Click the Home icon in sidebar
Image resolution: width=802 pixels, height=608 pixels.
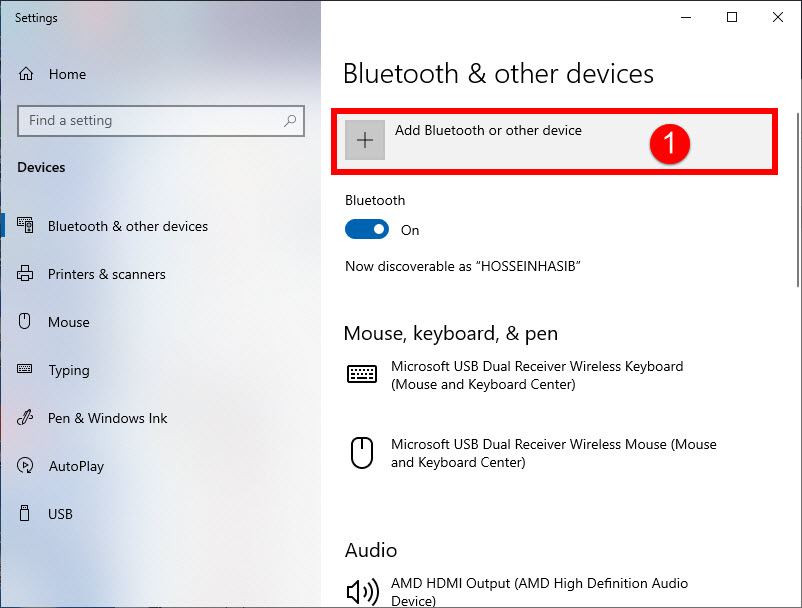coord(26,74)
